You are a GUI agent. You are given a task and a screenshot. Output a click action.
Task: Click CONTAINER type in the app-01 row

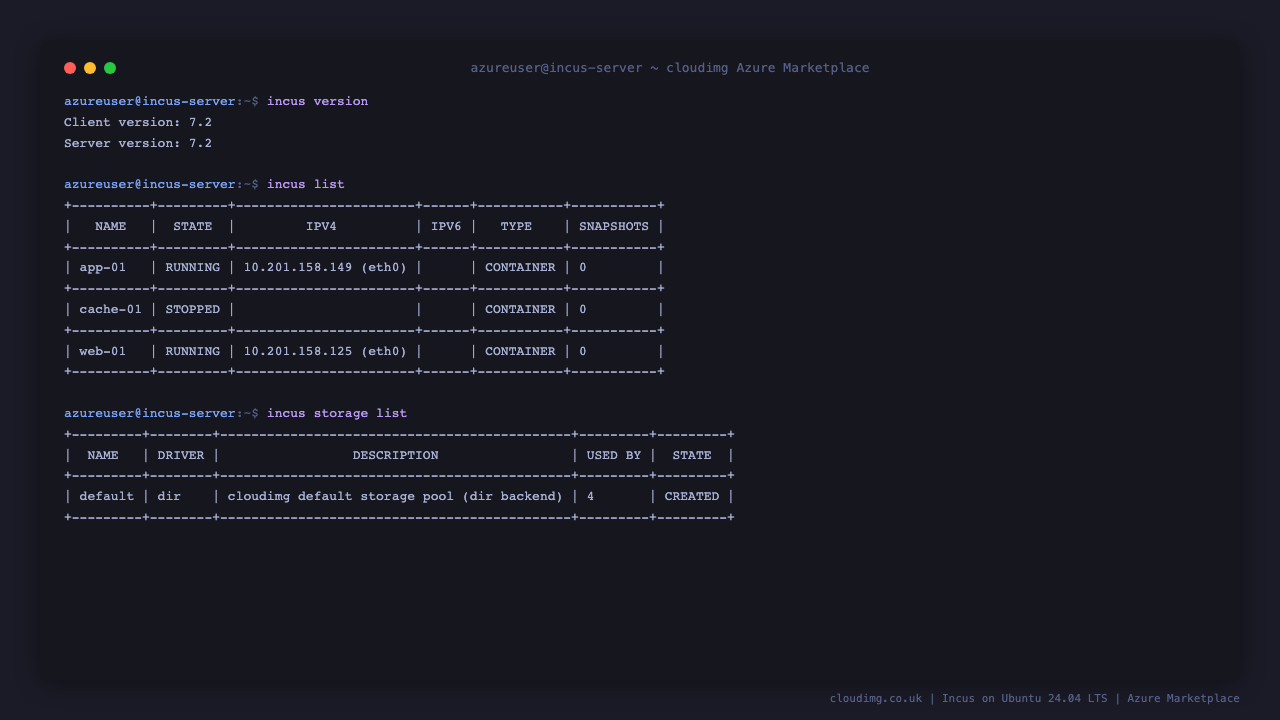[520, 267]
